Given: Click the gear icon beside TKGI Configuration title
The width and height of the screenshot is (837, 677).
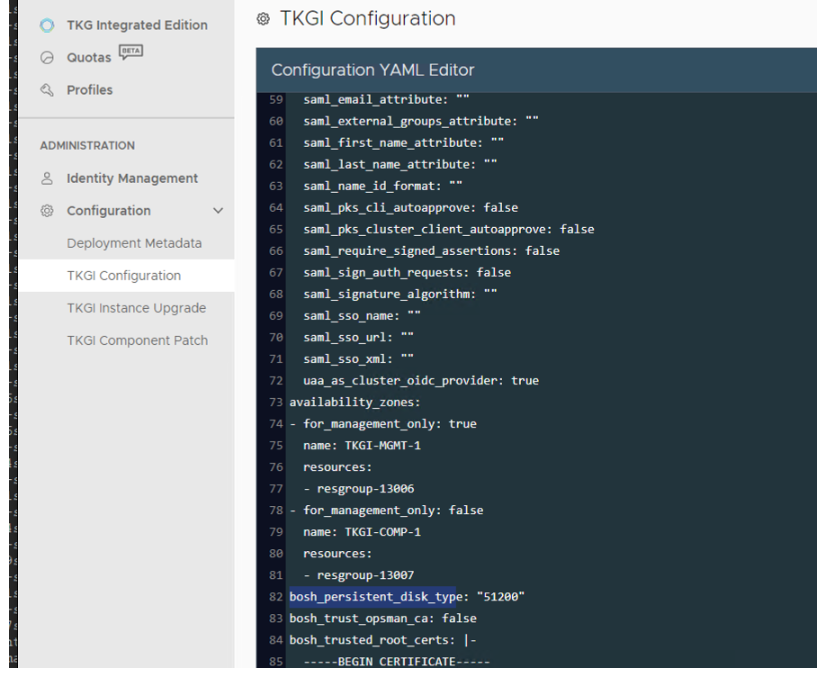Looking at the screenshot, I should tap(263, 19).
